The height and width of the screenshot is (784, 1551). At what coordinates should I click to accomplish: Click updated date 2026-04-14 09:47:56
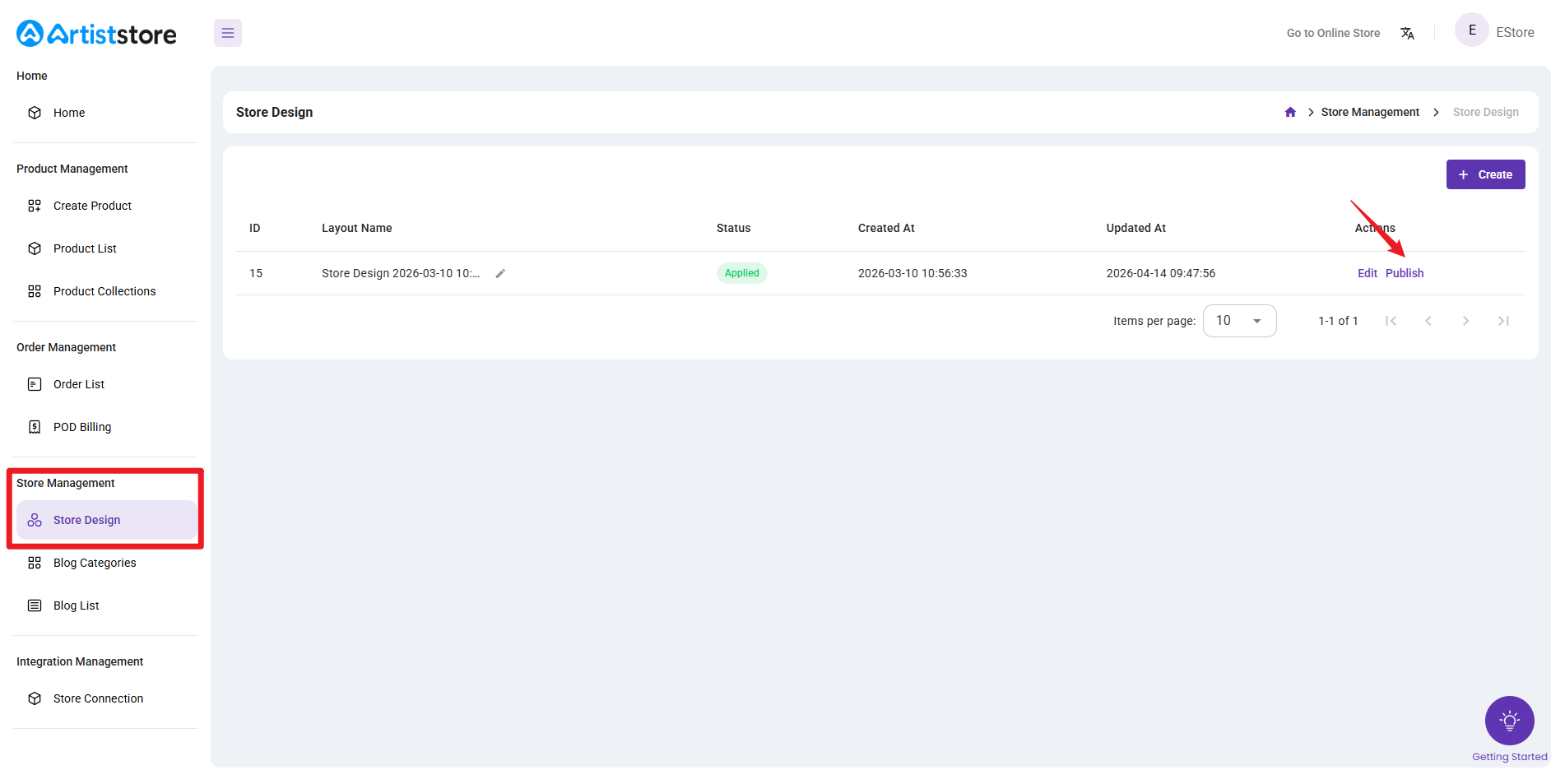(1160, 273)
